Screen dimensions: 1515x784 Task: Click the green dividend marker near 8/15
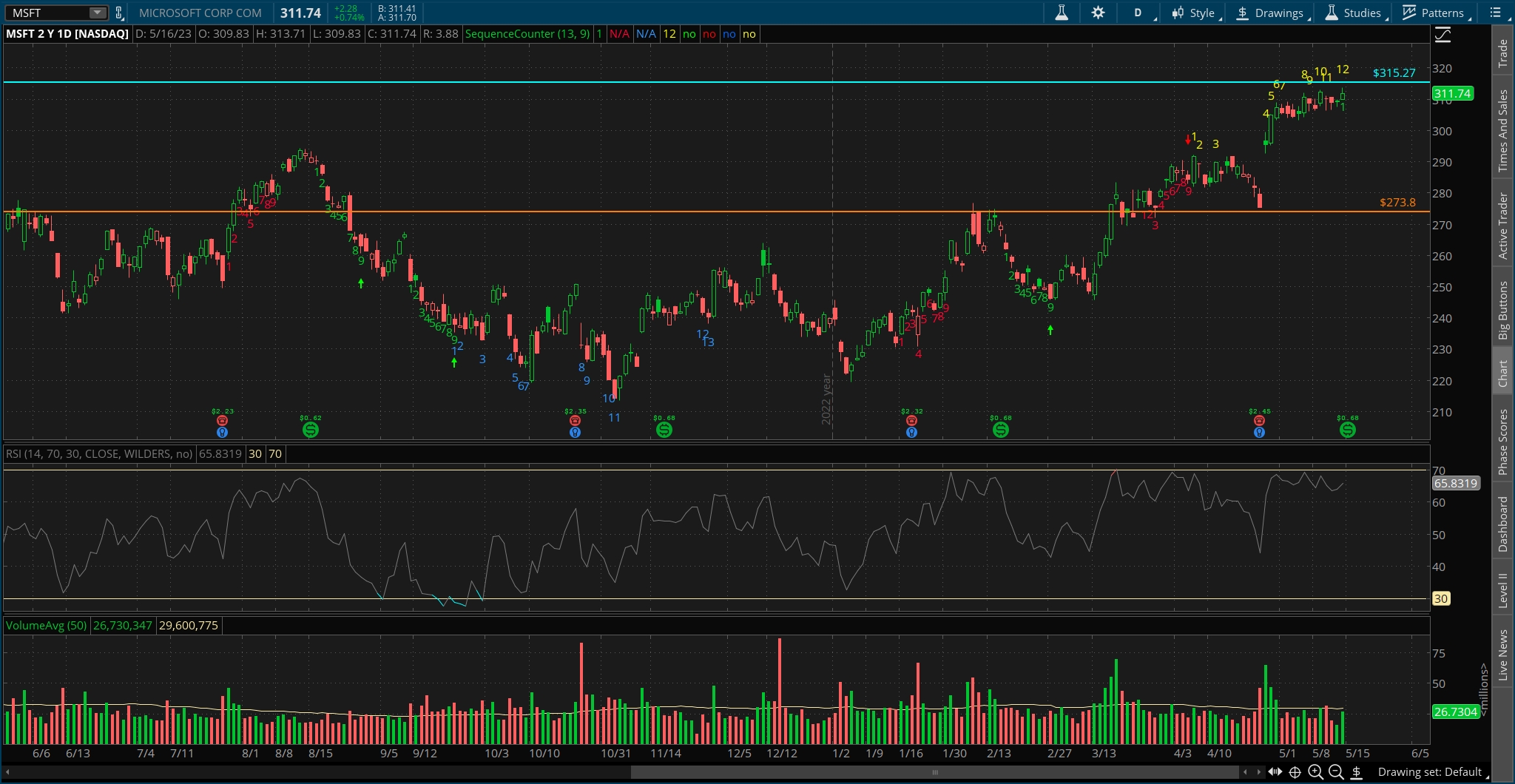point(311,430)
